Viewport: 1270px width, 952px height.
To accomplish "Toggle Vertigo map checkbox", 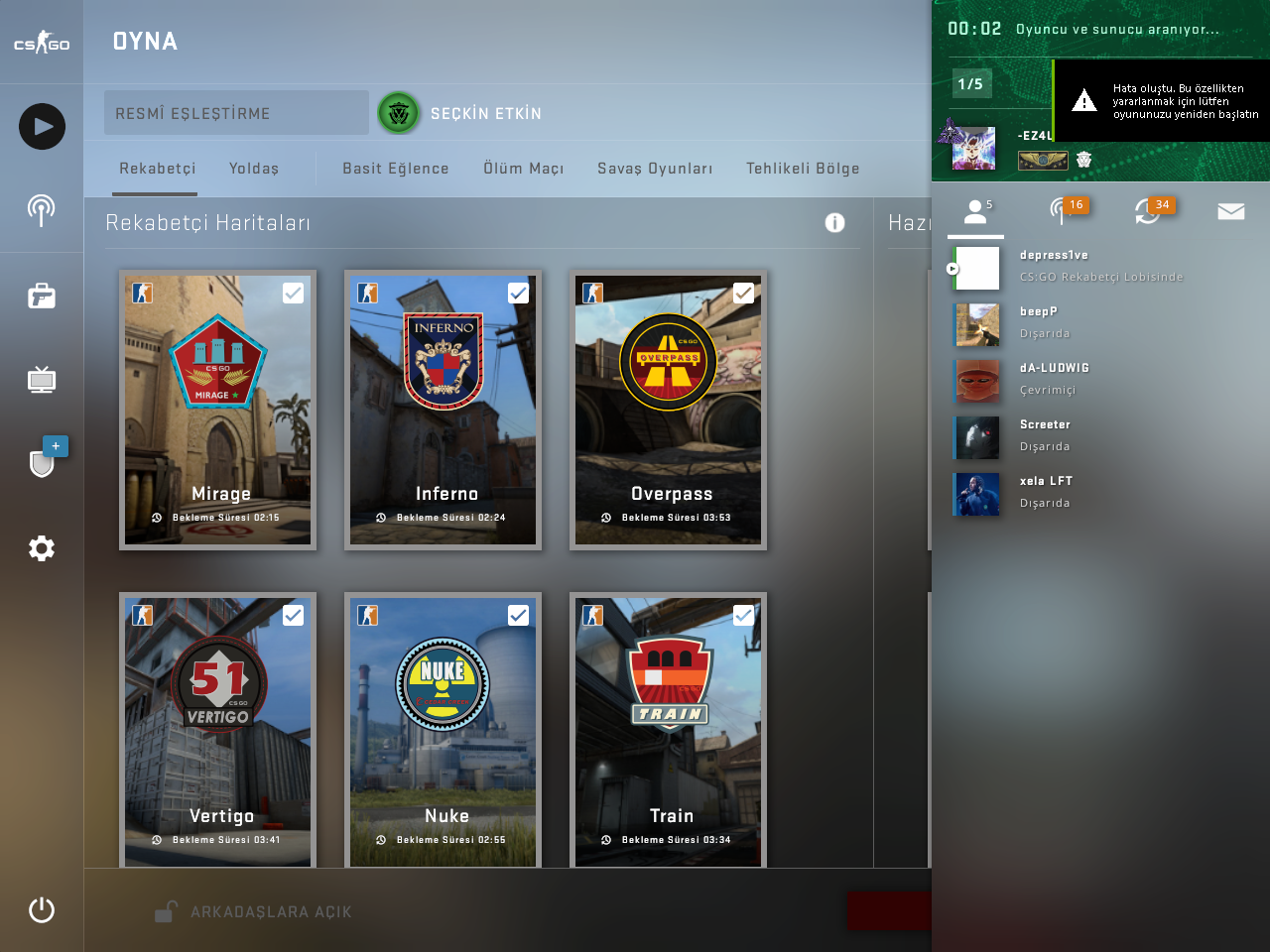I will [293, 615].
